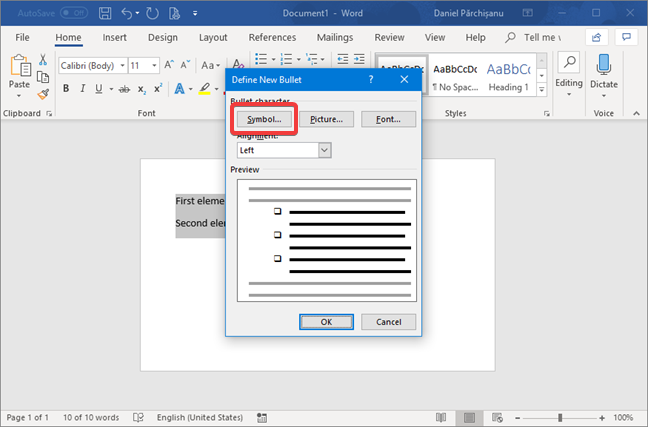The height and width of the screenshot is (427, 648).
Task: Switch to the View tab
Action: point(435,38)
